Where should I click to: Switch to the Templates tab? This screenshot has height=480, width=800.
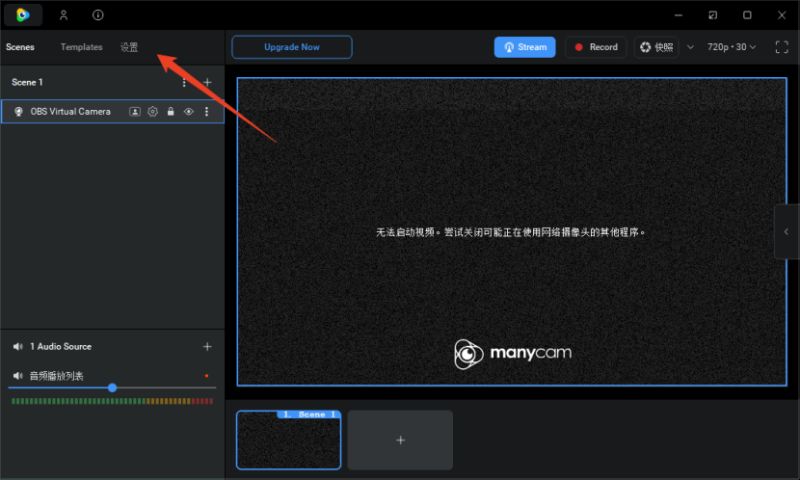(81, 47)
